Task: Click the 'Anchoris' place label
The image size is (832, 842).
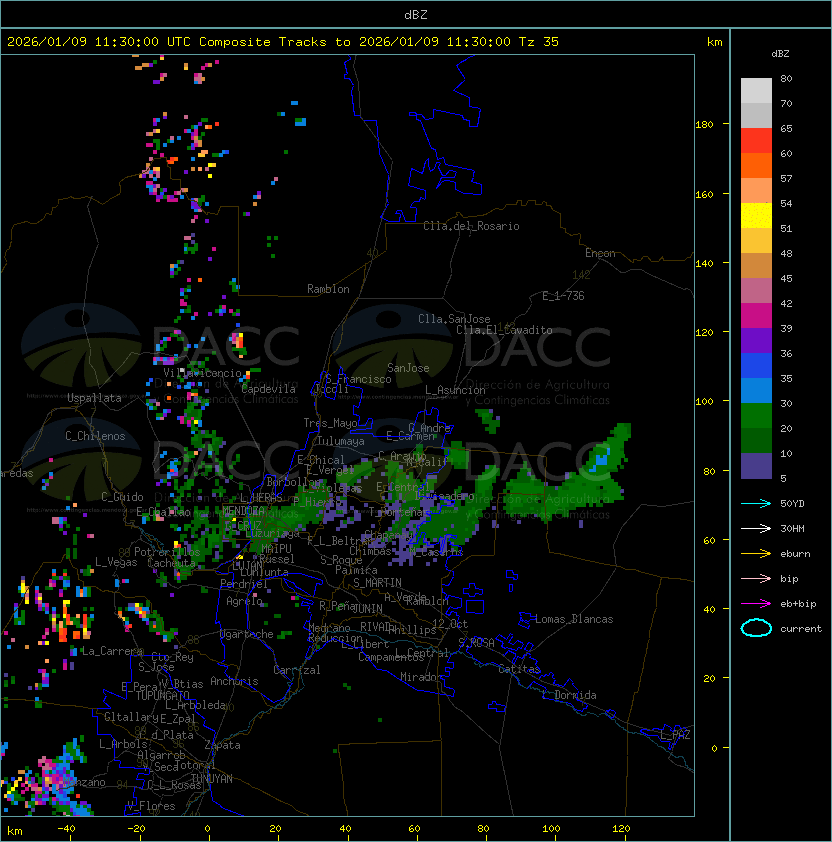Action: tap(234, 681)
